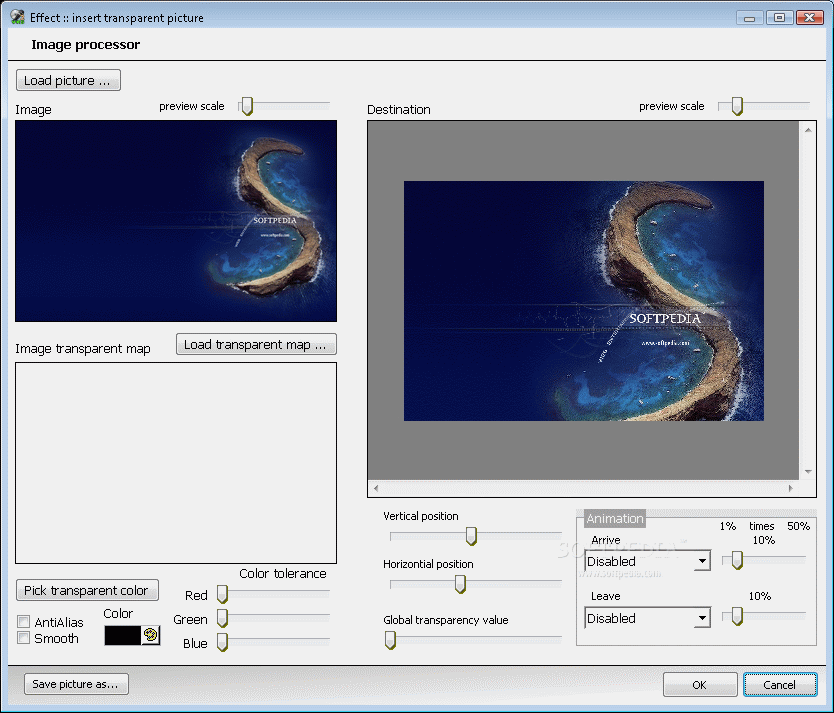Enable the Smooth checkbox
834x713 pixels.
23,638
